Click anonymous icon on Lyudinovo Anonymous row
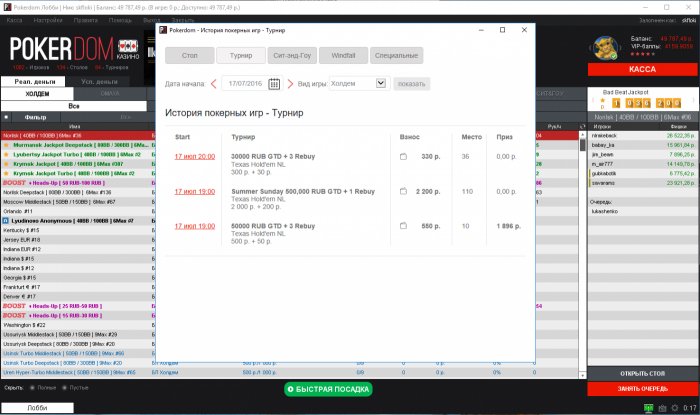Image resolution: width=700 pixels, height=415 pixels. click(6, 221)
